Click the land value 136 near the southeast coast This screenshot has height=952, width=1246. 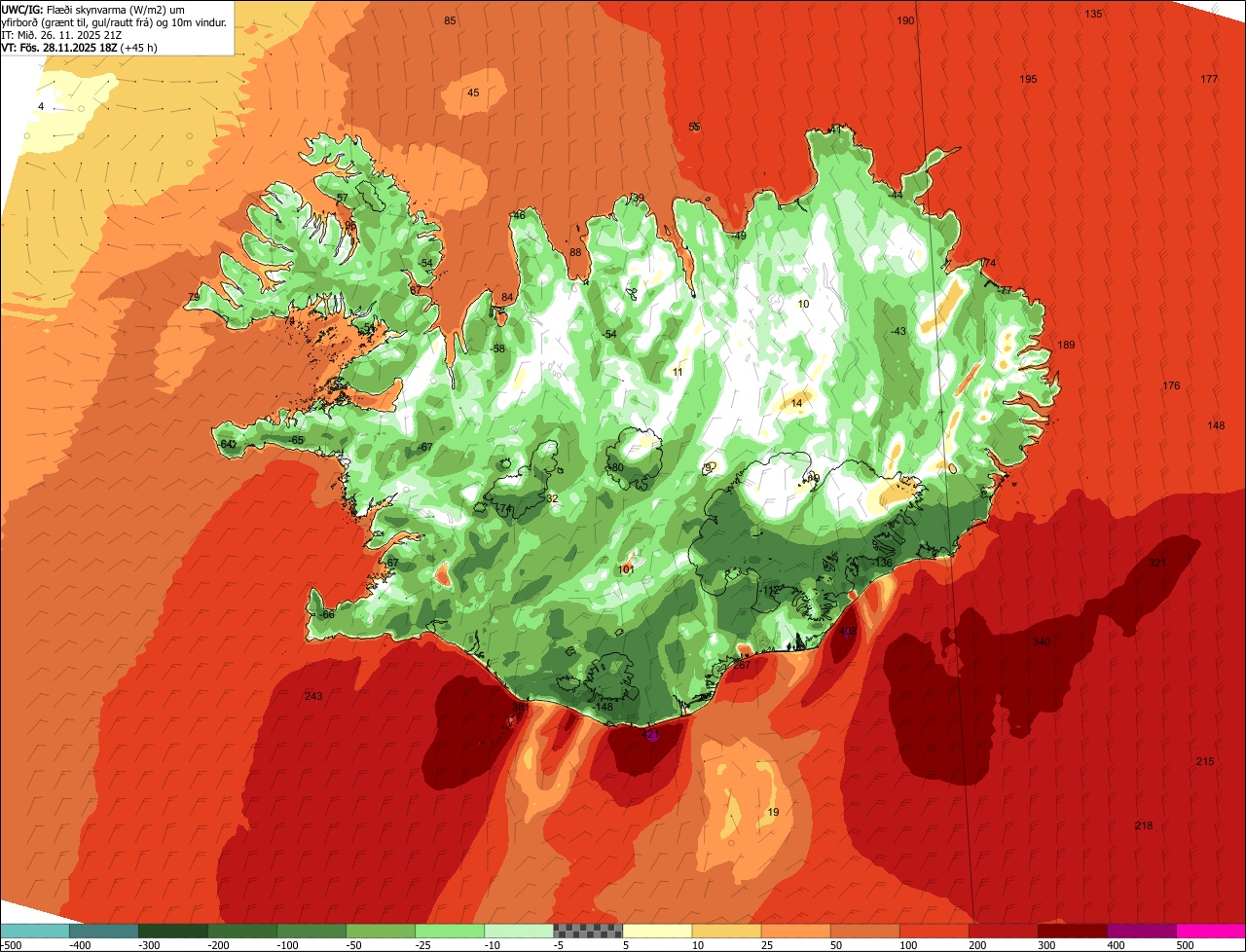883,563
